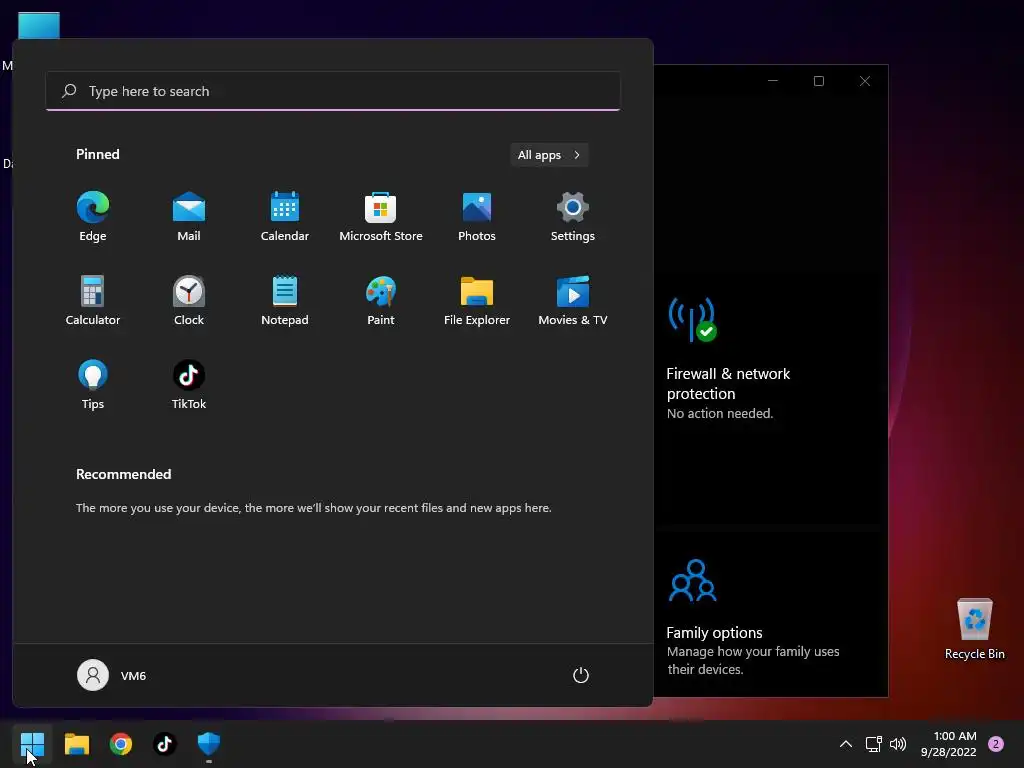Open Family options in Windows Security

click(x=714, y=633)
